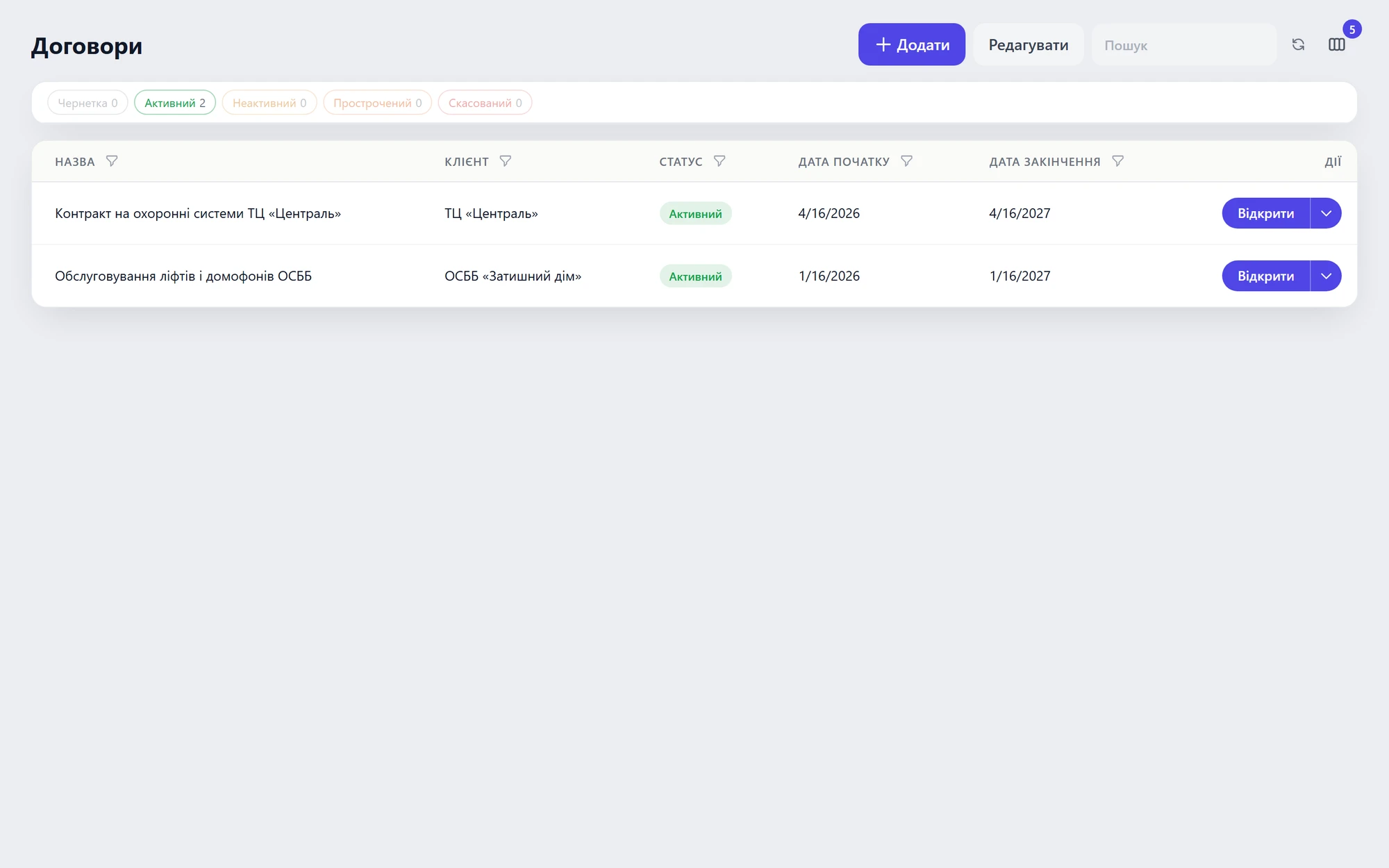Toggle the Скасований 0 filter chip
1389x868 pixels.
tap(485, 103)
